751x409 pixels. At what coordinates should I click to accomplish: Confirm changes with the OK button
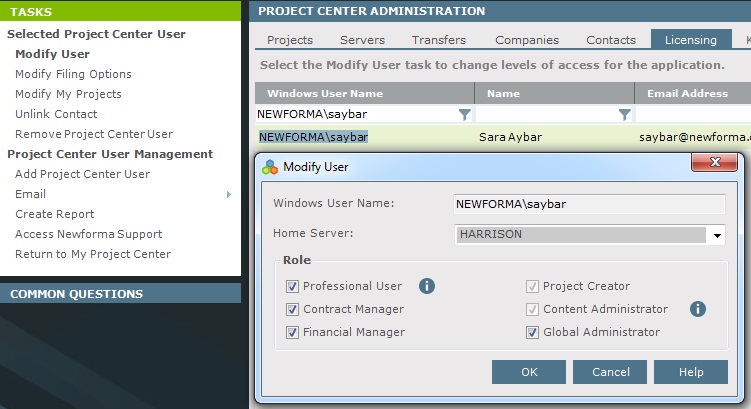click(529, 372)
